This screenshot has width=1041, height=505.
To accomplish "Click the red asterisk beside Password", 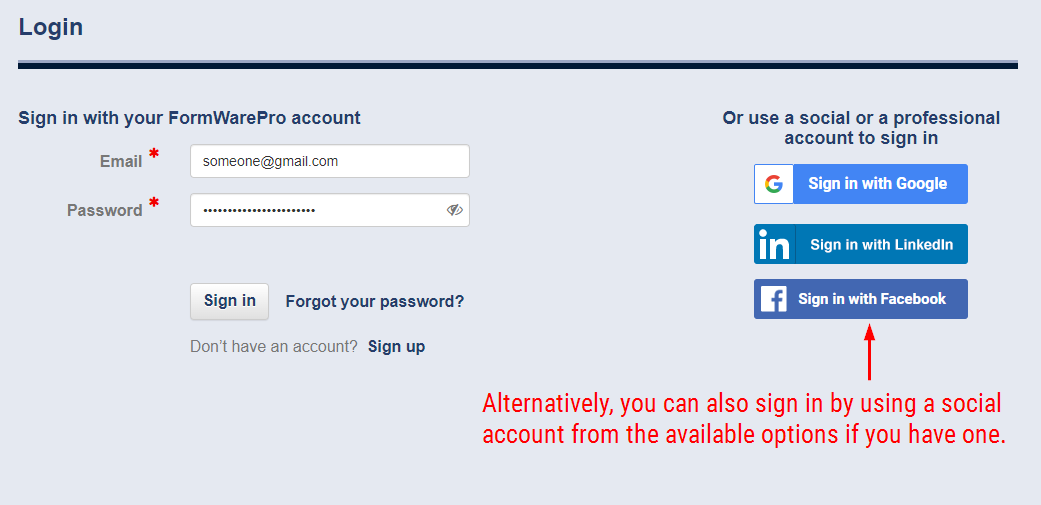I will 154,203.
